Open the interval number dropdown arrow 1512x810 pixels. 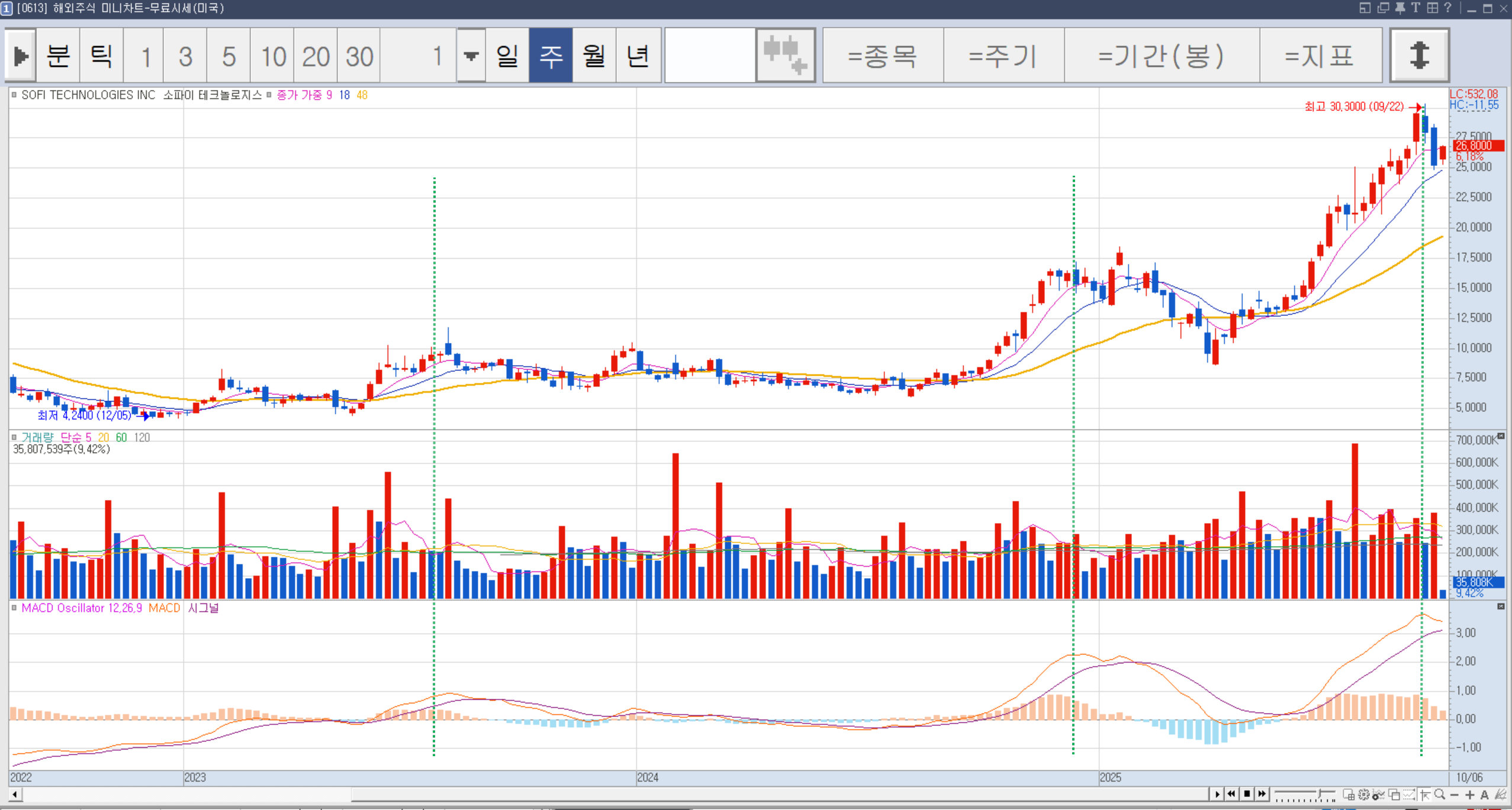click(471, 56)
